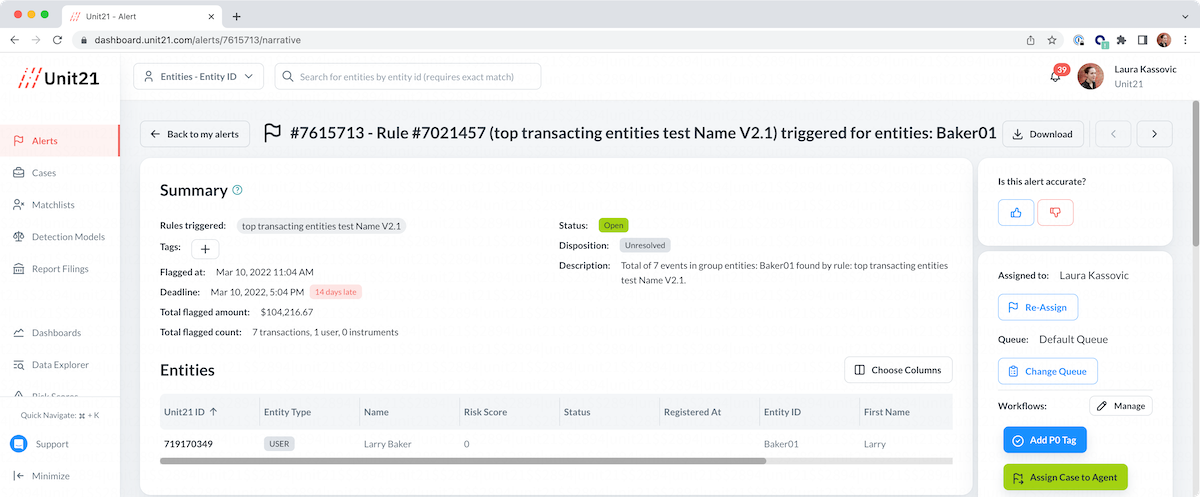This screenshot has width=1200, height=497.
Task: Click the Open status badge
Action: [x=613, y=225]
